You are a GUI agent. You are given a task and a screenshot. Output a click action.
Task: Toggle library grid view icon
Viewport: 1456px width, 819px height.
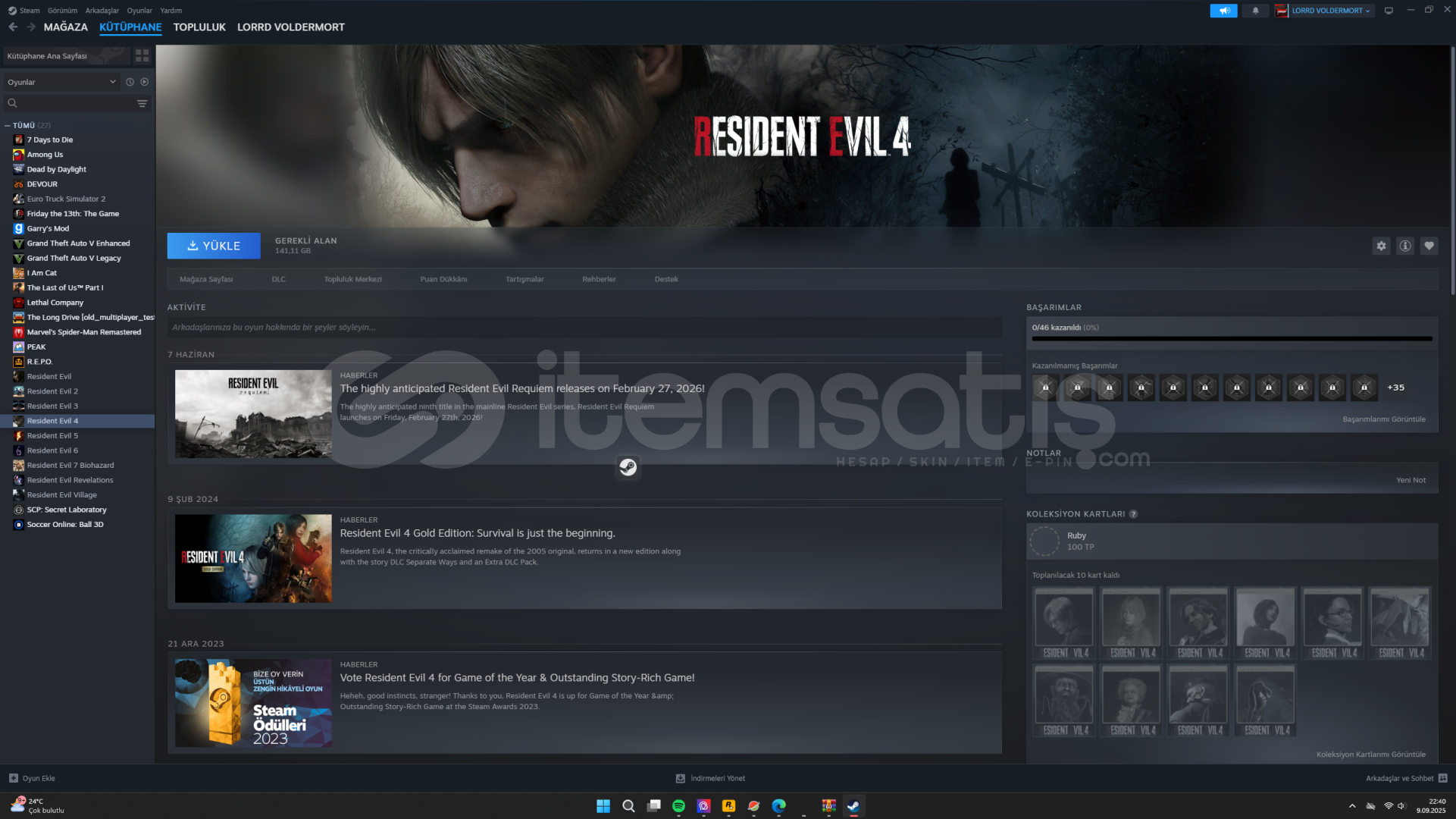pyautogui.click(x=142, y=56)
